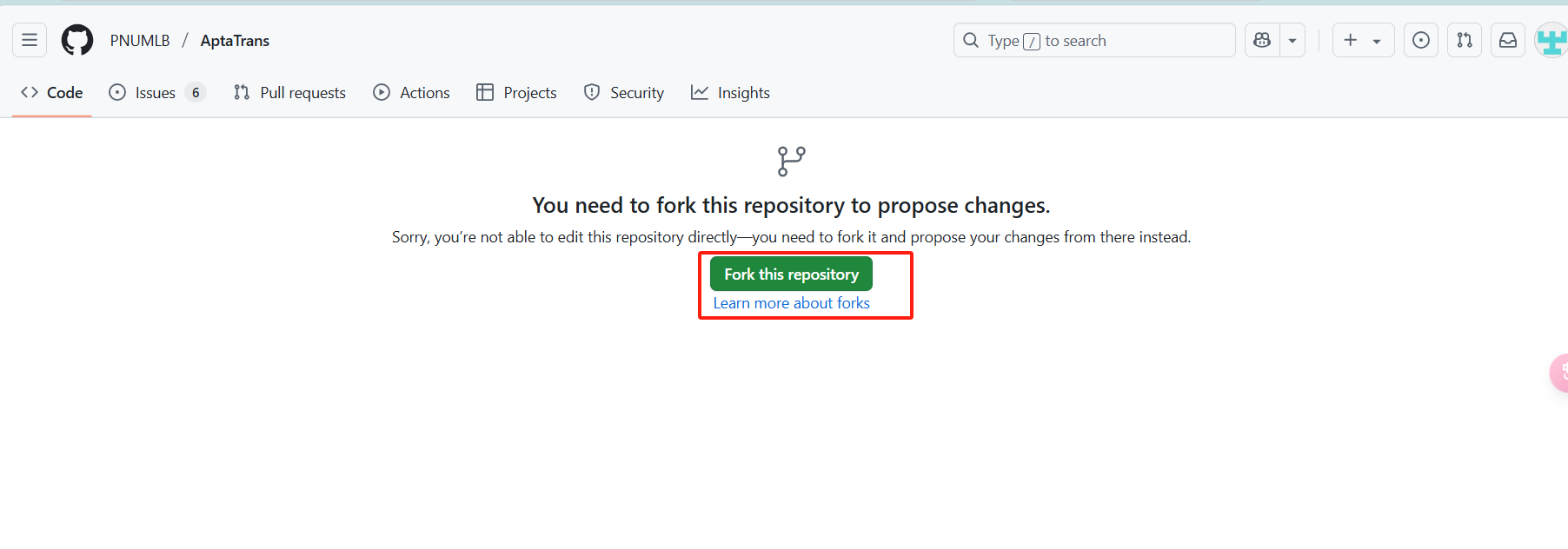Click the Fork this repository button
This screenshot has height=549, width=1568.
tap(791, 274)
